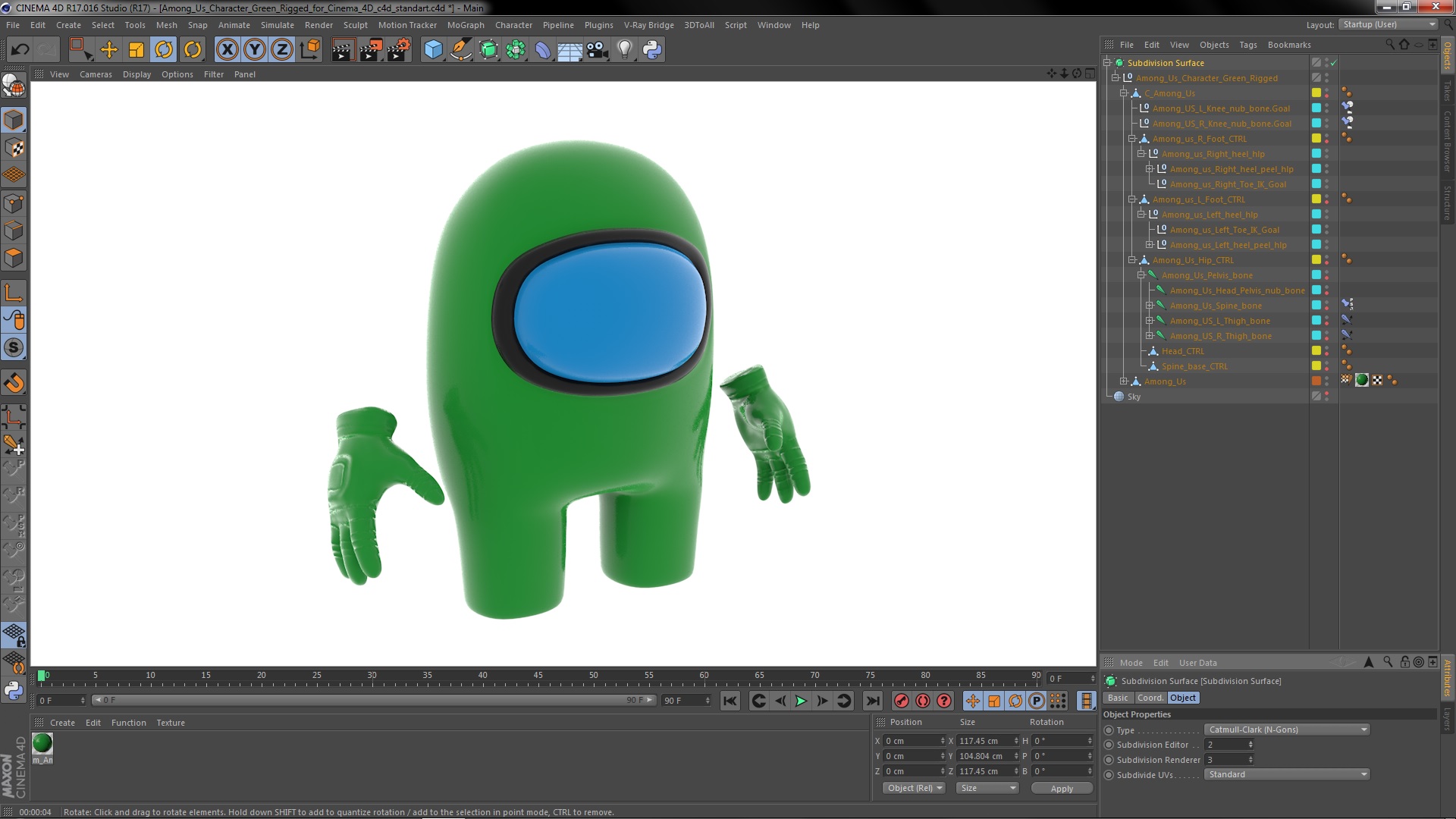Add a Cube primitive object
1456x819 pixels.
click(433, 50)
